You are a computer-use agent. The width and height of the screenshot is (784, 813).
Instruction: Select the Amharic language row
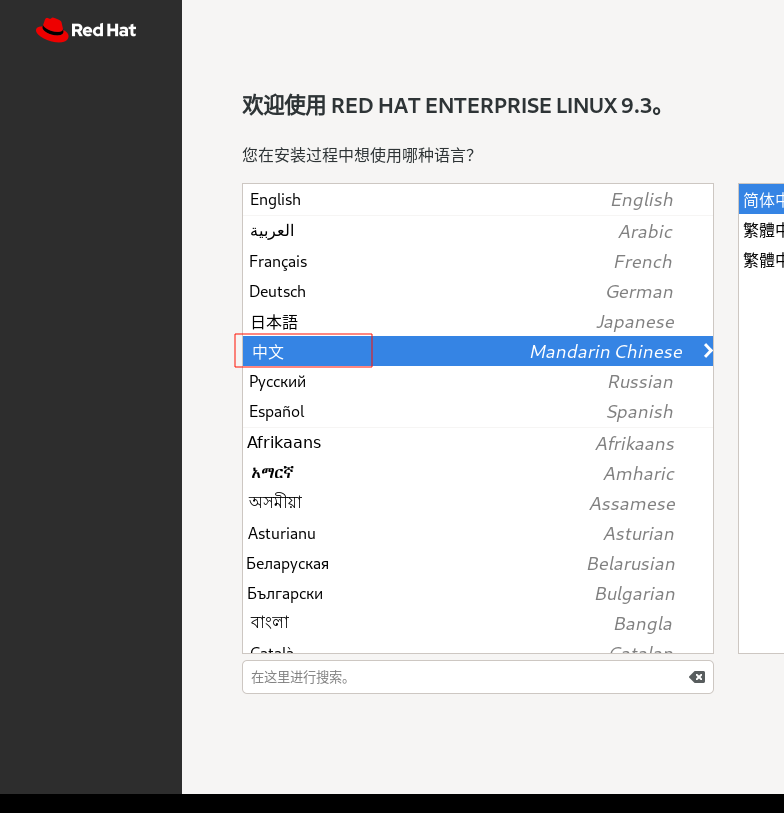[x=478, y=473]
